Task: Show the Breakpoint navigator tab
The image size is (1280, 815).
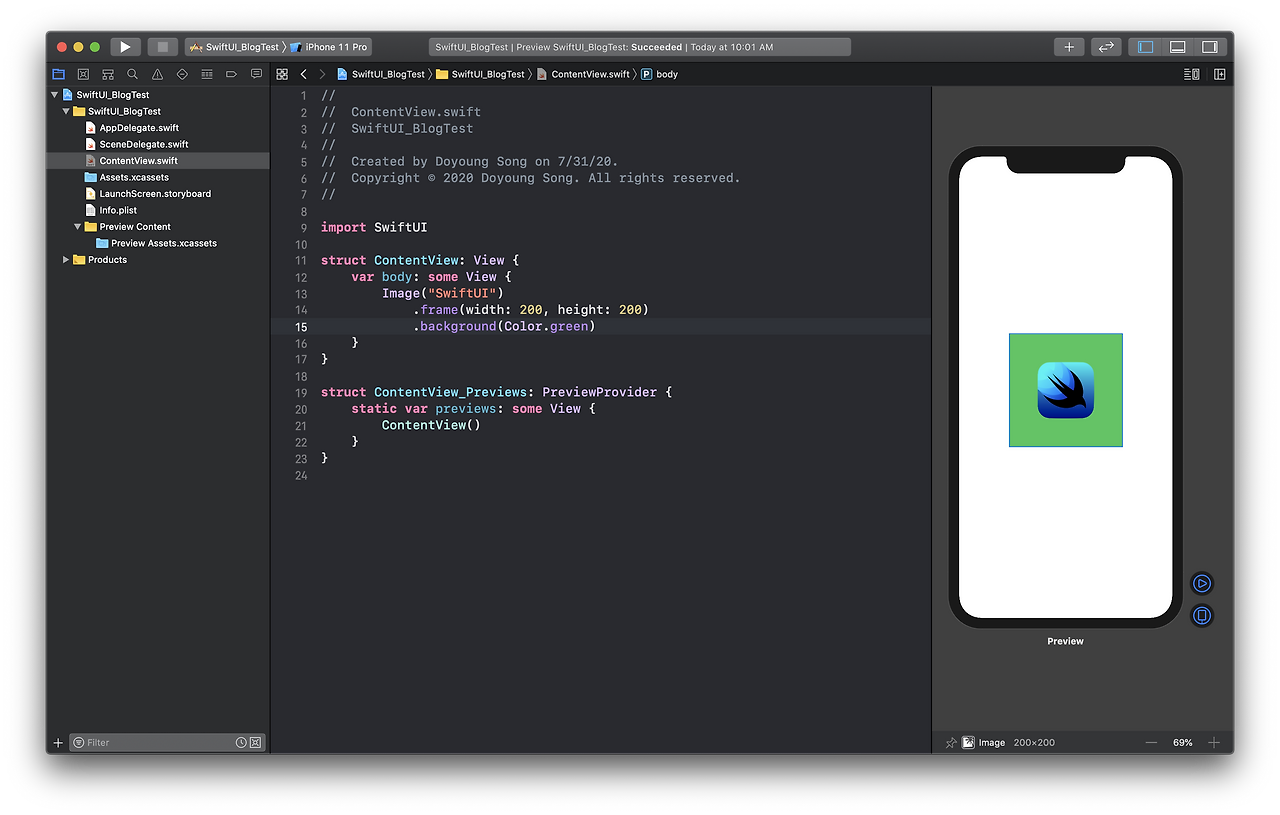Action: tap(231, 74)
